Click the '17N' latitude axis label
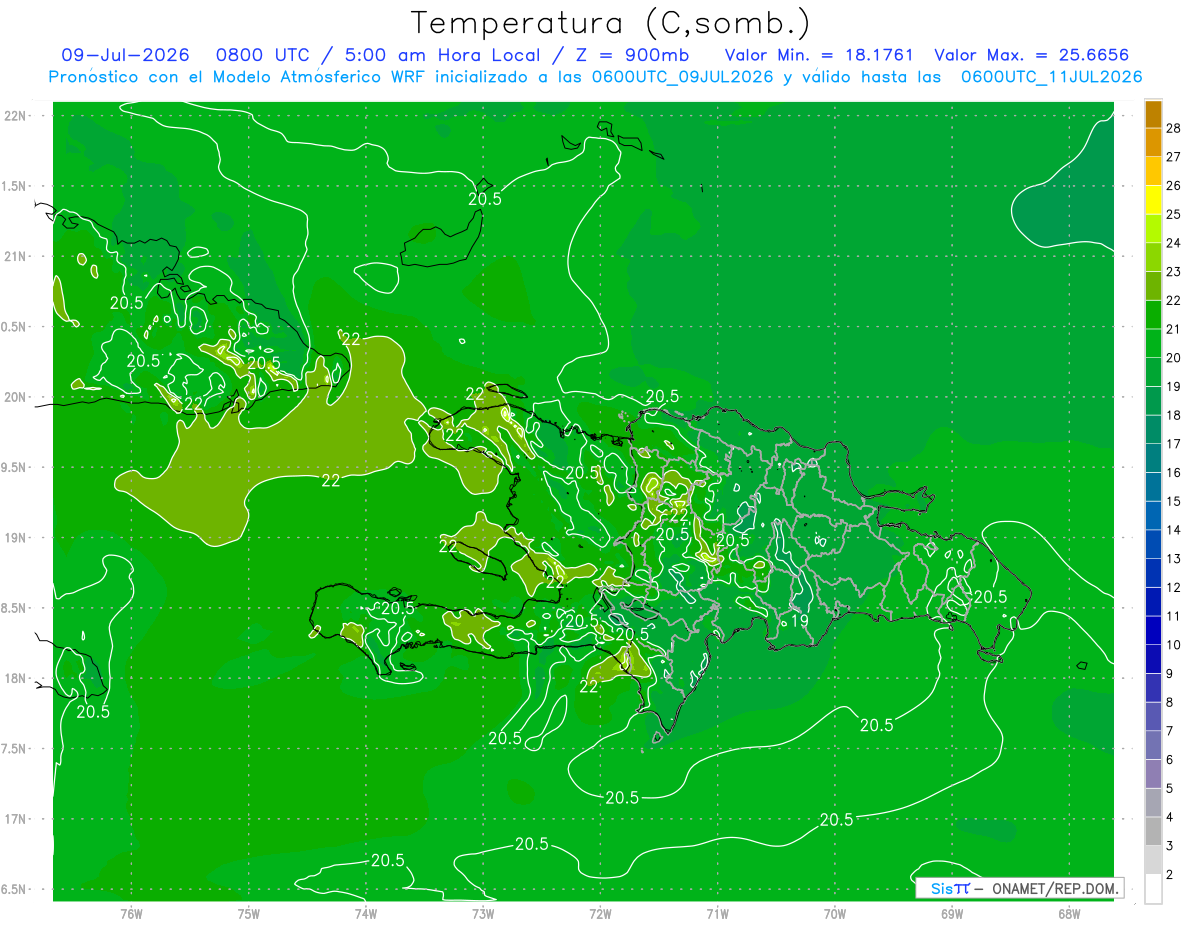The image size is (1200, 927). 16,819
